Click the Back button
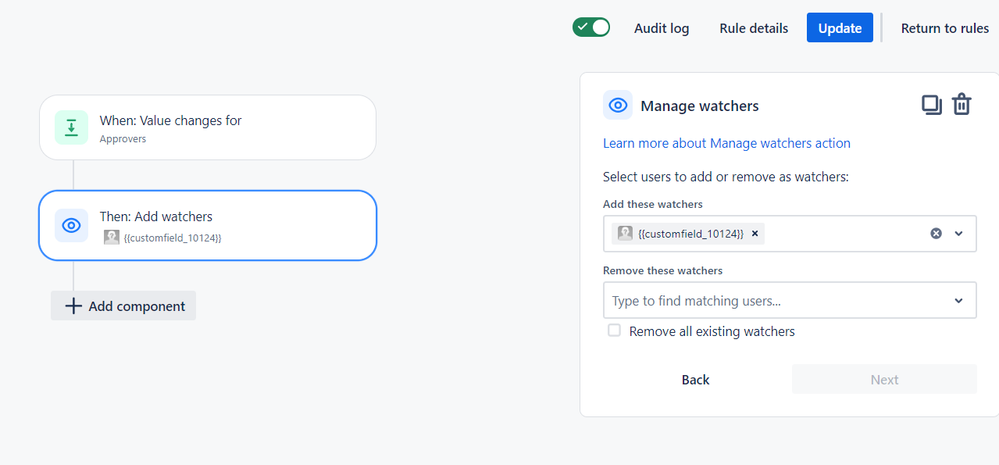Viewport: 999px width, 465px height. click(x=696, y=380)
